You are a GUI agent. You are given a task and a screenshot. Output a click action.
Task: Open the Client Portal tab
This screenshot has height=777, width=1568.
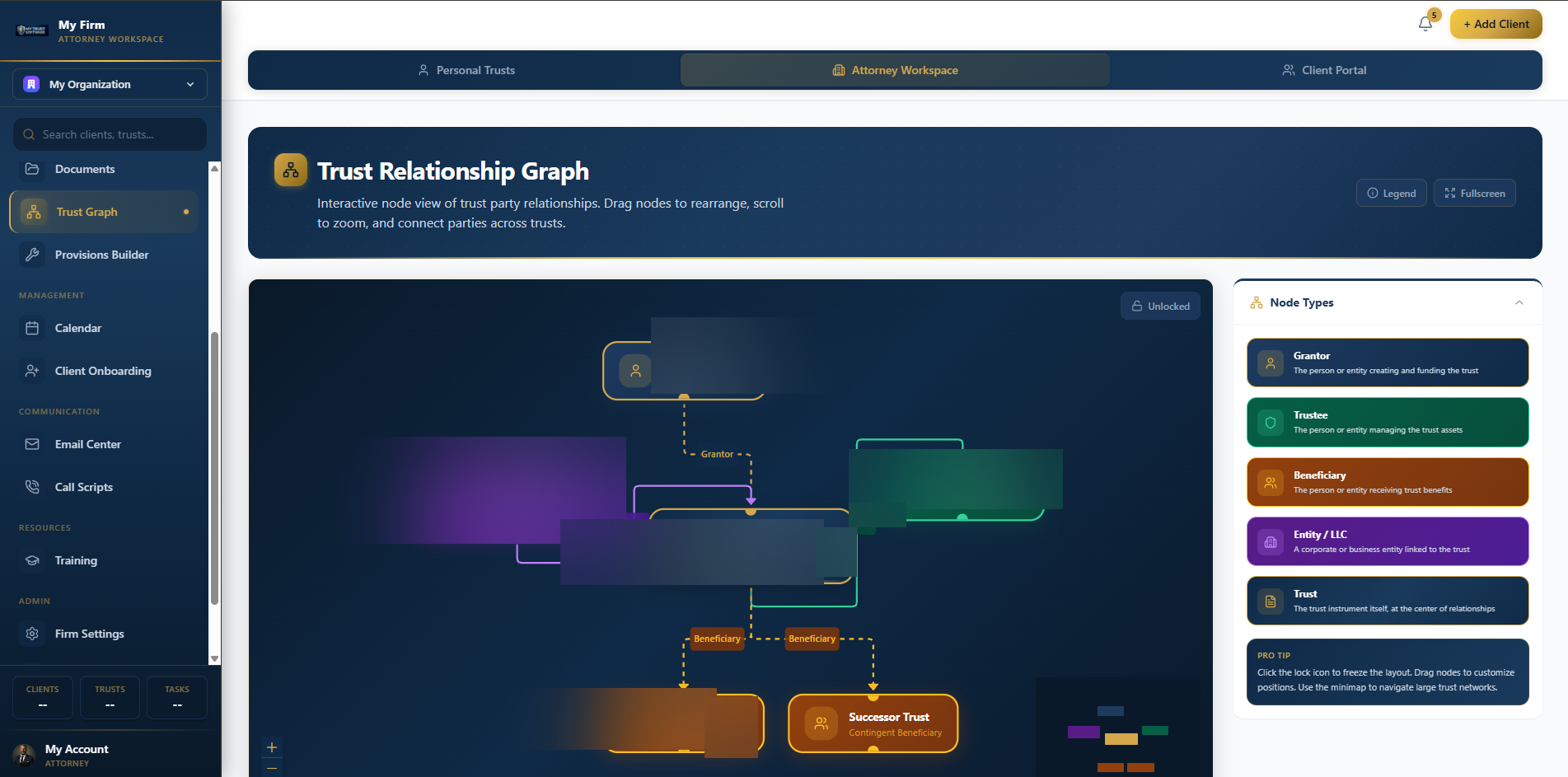click(x=1324, y=70)
